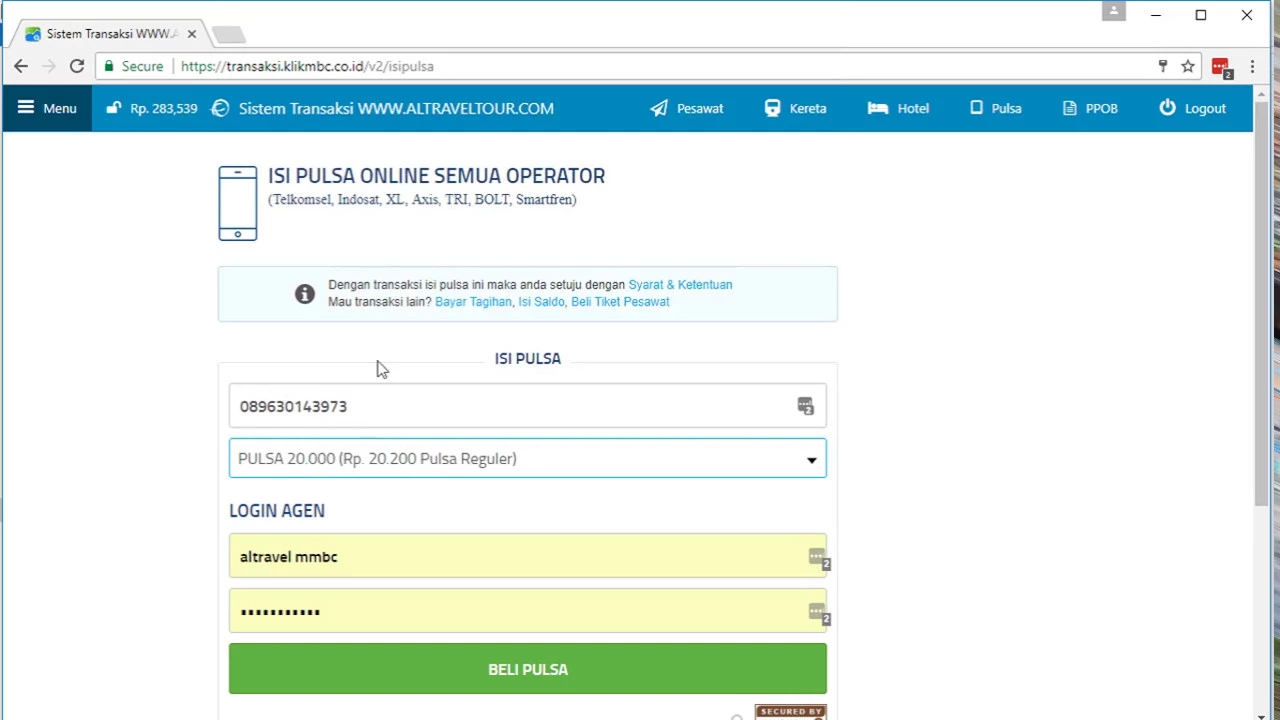Screen dimensions: 1280x720
Task: Open Beli Tiket Pesawat link
Action: (620, 302)
